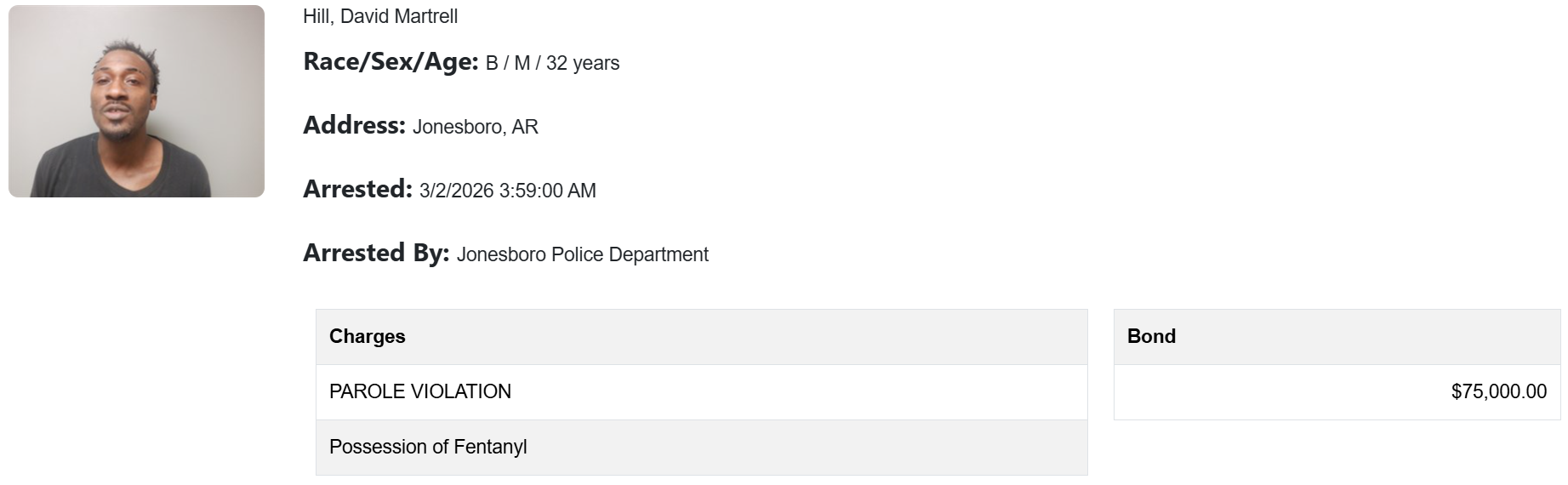Click the M sex value
1568x485 pixels.
[x=522, y=63]
